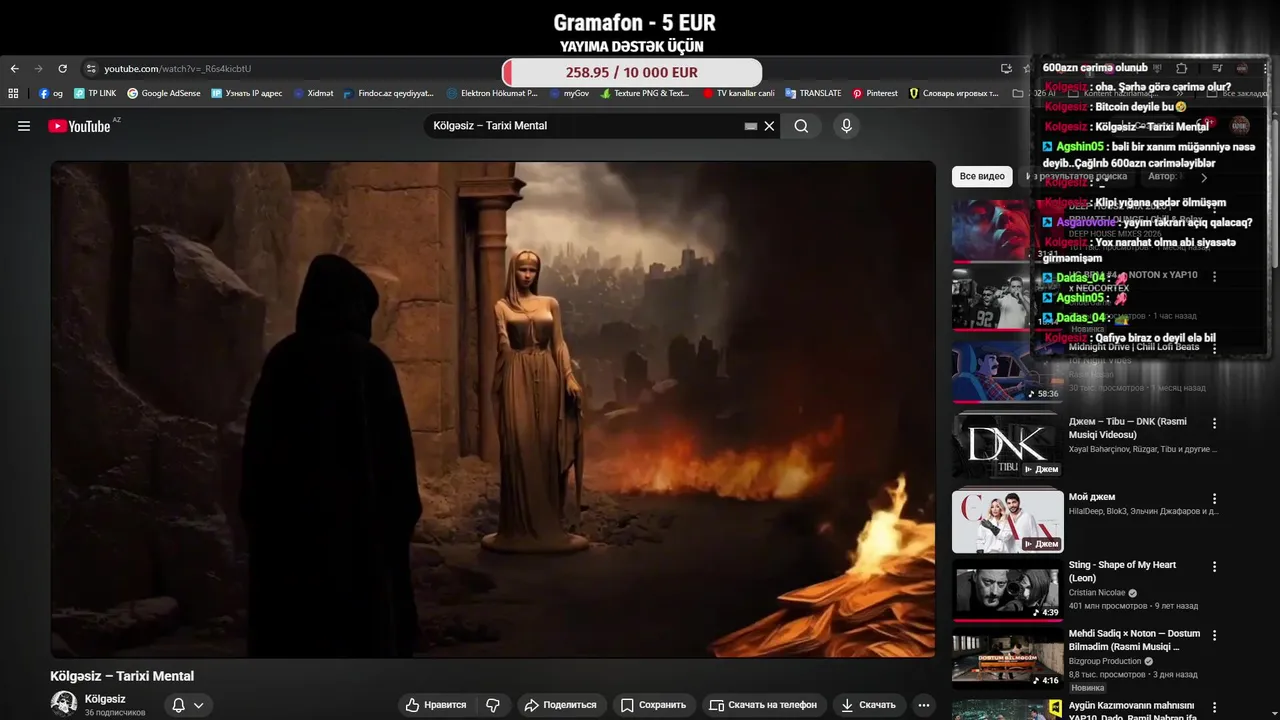Open the YouTube hamburger guide menu

(24, 126)
